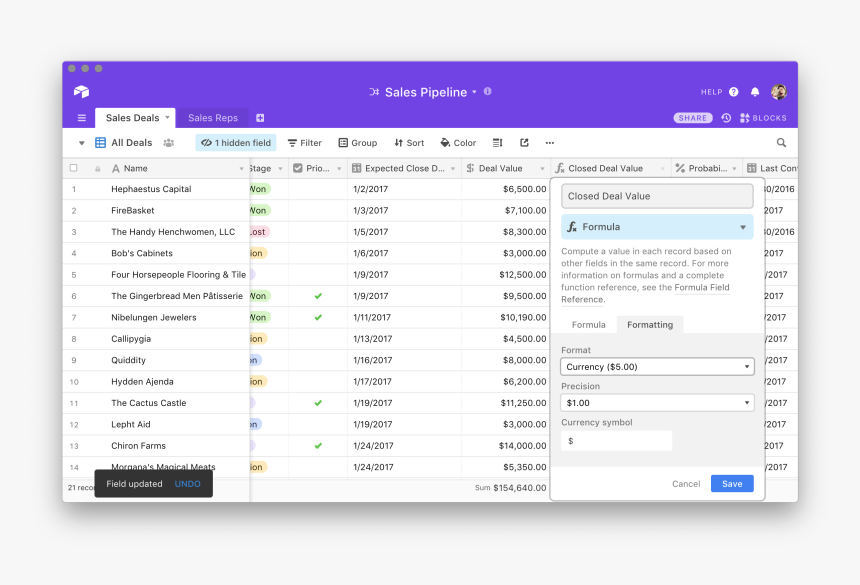
Task: Click the Currency symbol input field
Action: [616, 441]
